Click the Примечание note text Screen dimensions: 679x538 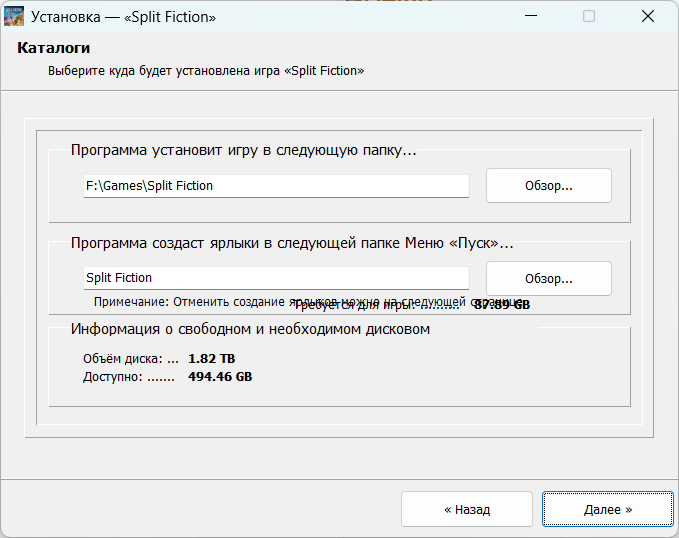click(190, 301)
